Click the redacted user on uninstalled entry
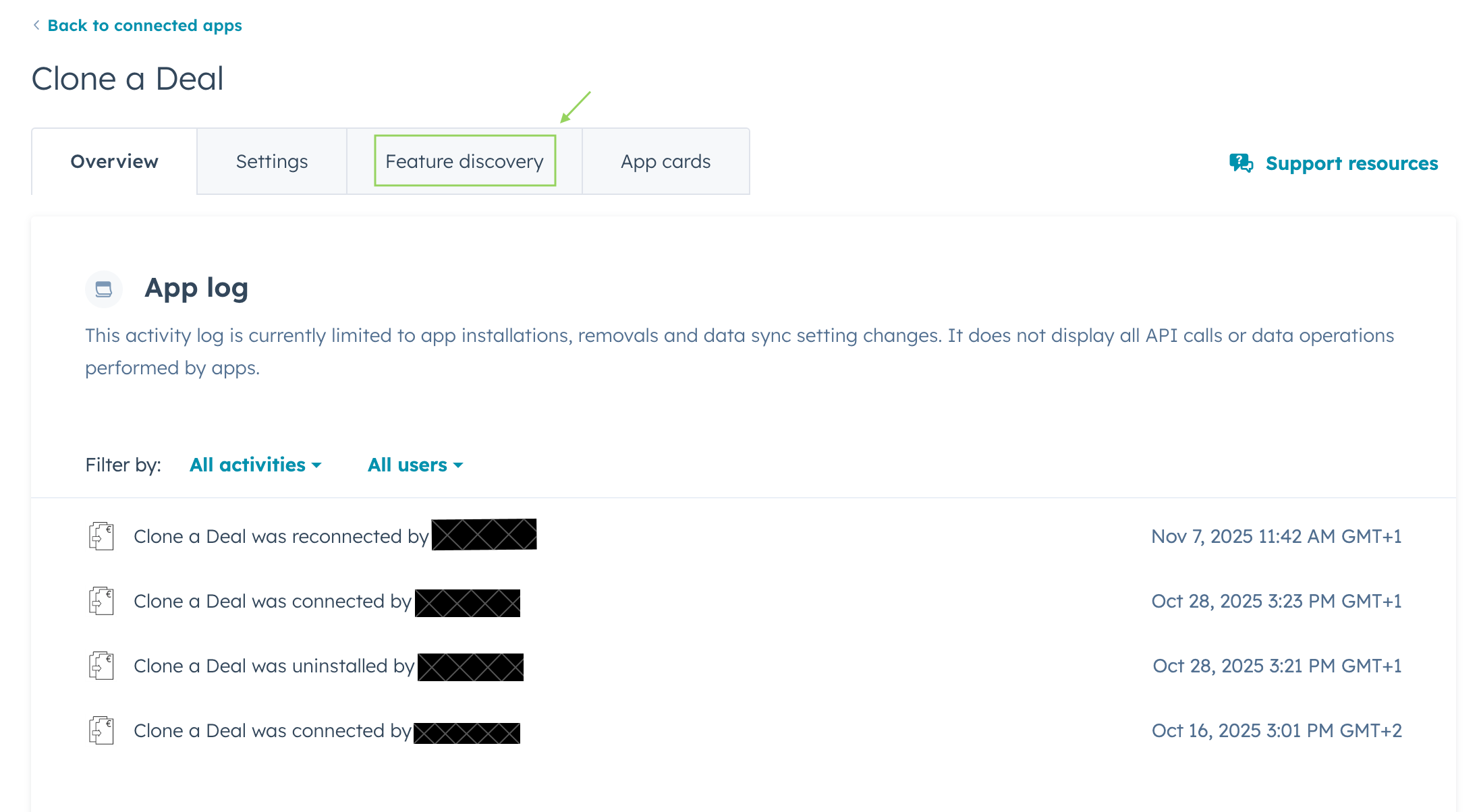This screenshot has width=1479, height=812. click(x=470, y=667)
